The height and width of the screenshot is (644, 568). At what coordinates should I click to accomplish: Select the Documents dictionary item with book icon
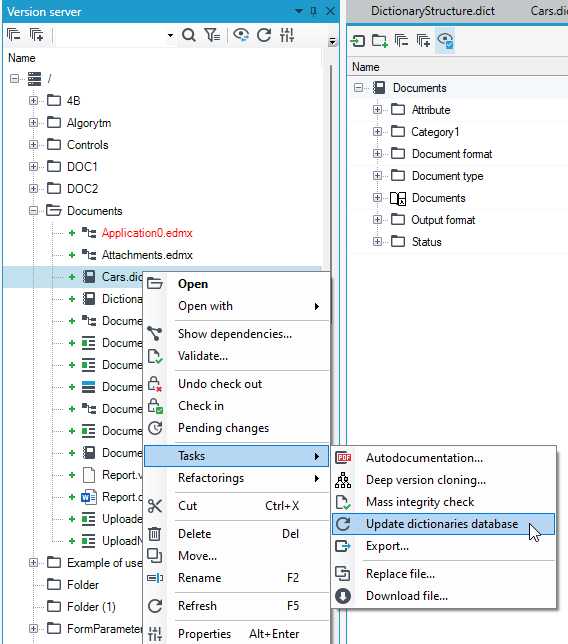(438, 198)
